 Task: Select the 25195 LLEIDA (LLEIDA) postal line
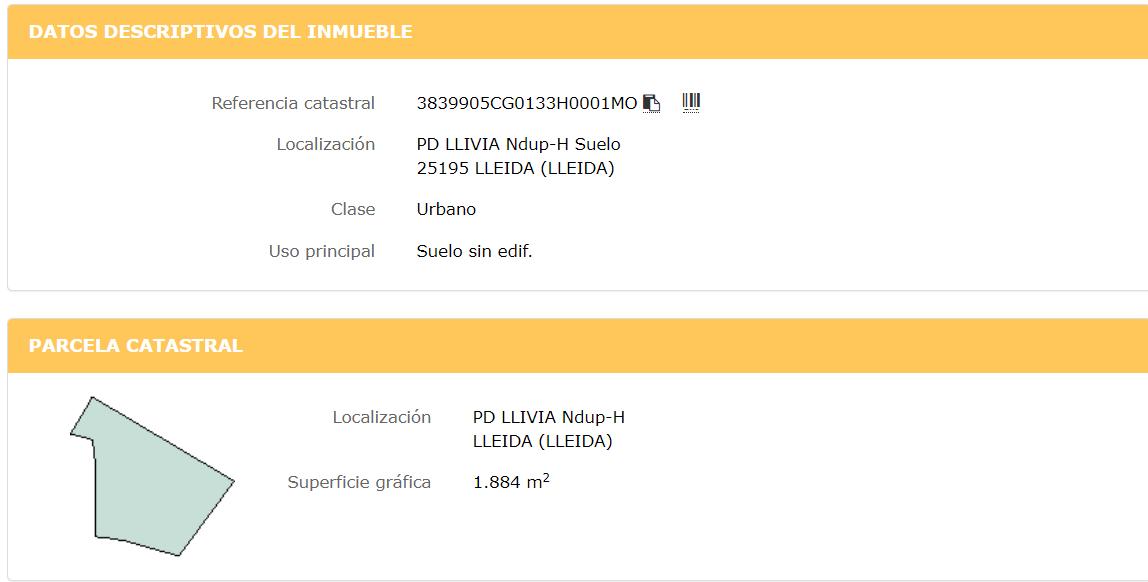point(515,168)
